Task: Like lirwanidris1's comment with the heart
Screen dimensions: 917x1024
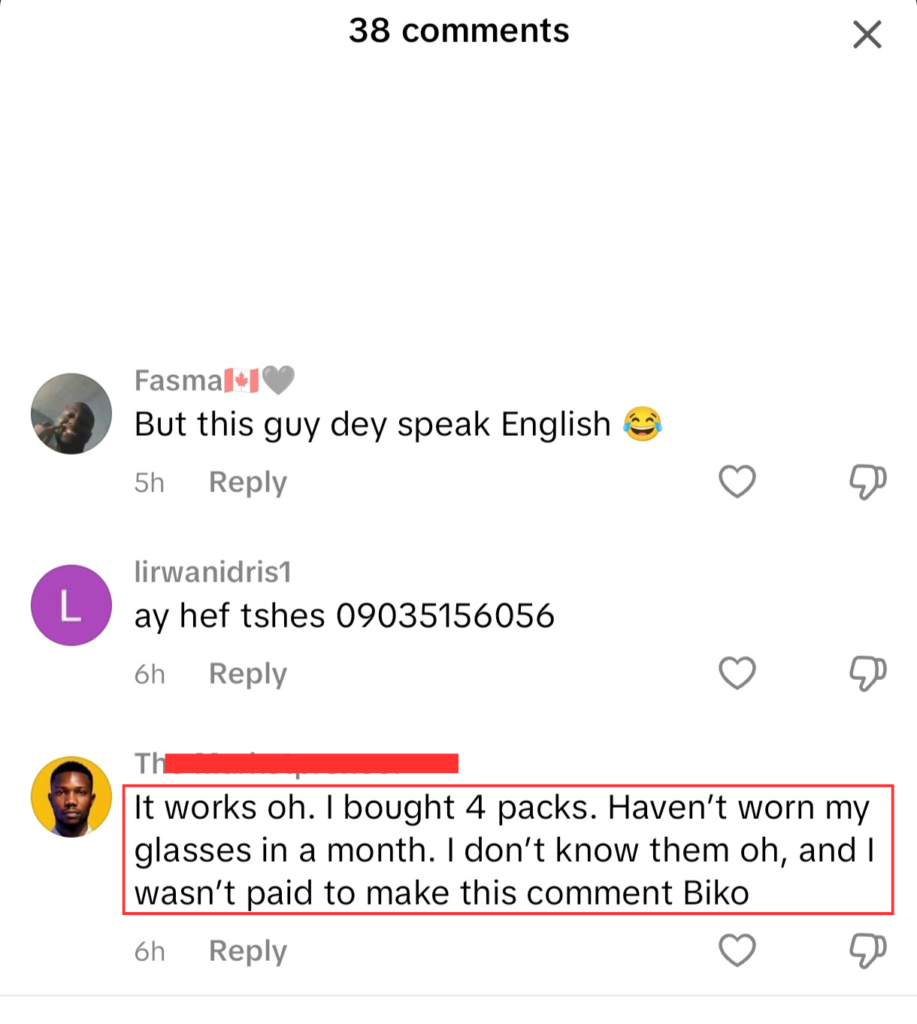Action: 737,673
